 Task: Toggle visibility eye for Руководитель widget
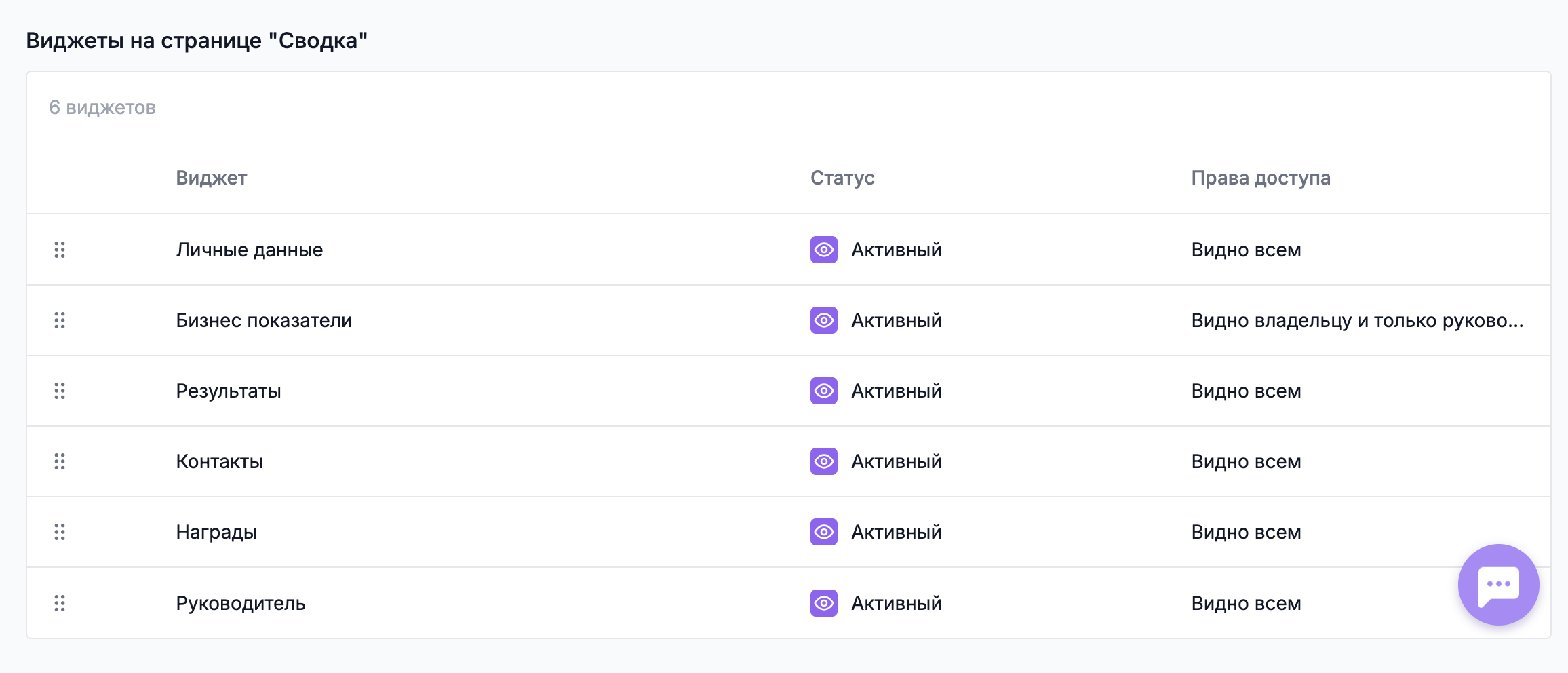point(824,603)
